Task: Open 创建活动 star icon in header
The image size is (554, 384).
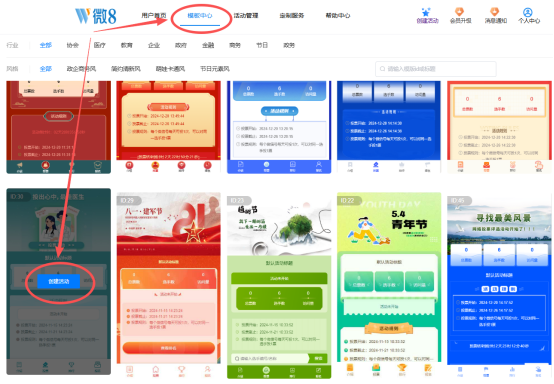Action: point(427,16)
